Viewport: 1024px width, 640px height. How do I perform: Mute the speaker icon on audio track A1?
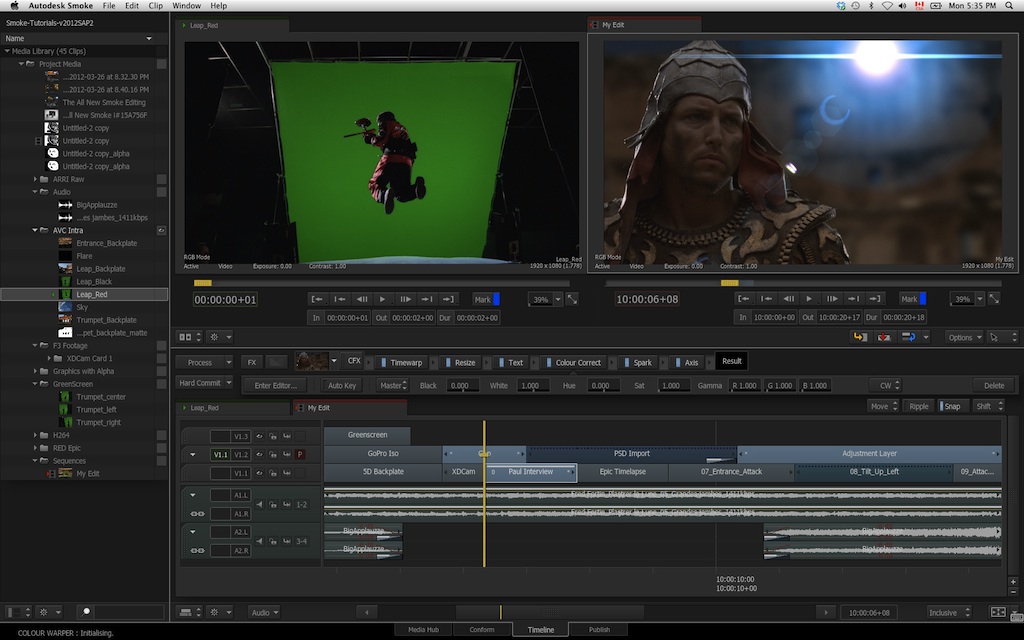pyautogui.click(x=259, y=504)
